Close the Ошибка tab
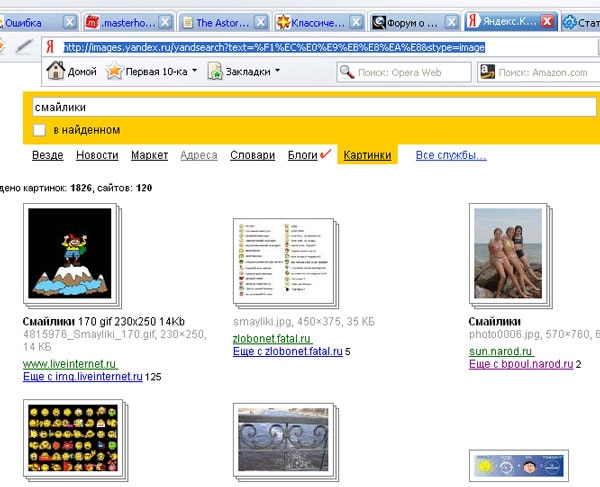Viewport: 600px width, 487px height. pyautogui.click(x=70, y=23)
